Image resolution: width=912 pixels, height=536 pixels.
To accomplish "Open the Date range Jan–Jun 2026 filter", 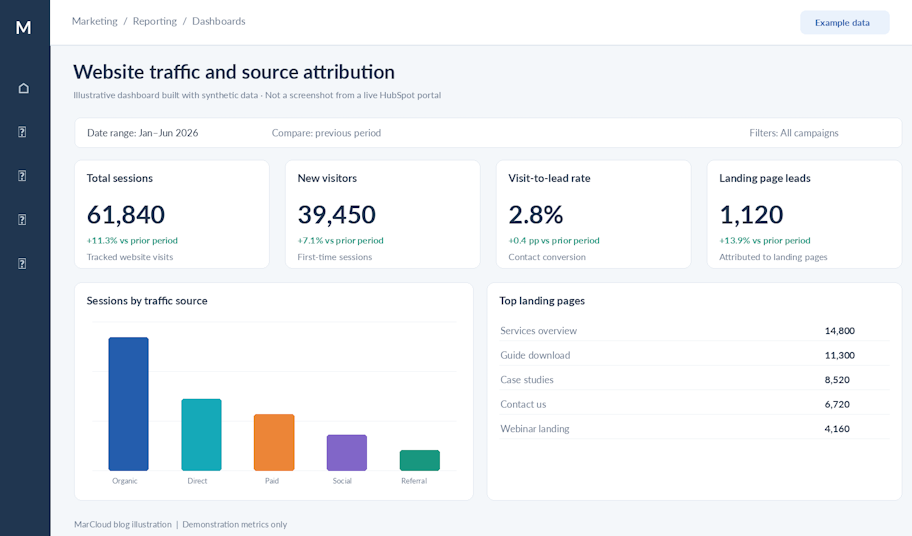I will click(x=142, y=133).
